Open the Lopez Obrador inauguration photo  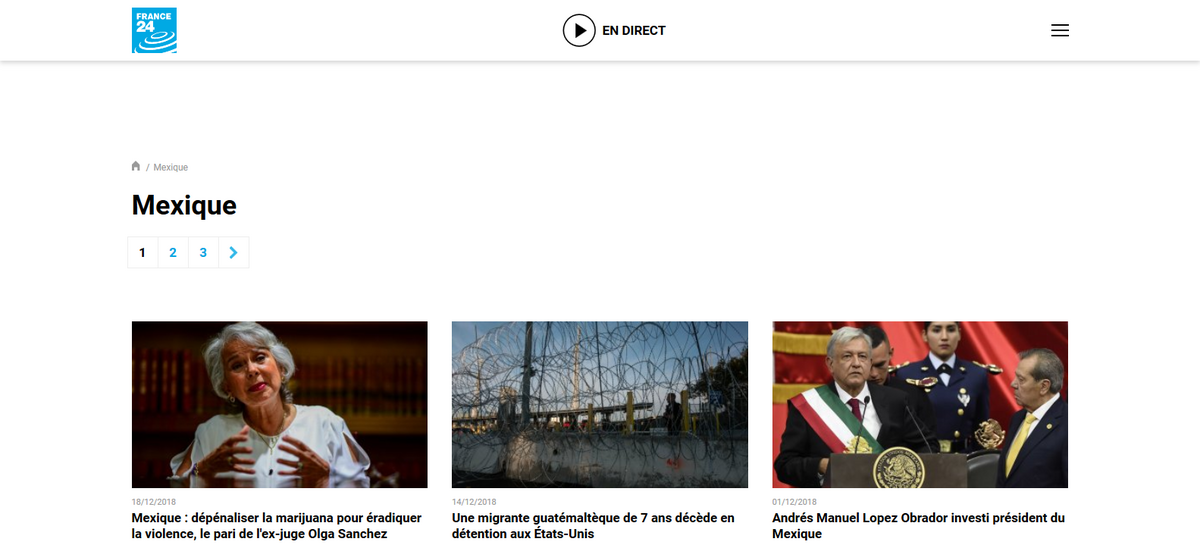click(920, 404)
